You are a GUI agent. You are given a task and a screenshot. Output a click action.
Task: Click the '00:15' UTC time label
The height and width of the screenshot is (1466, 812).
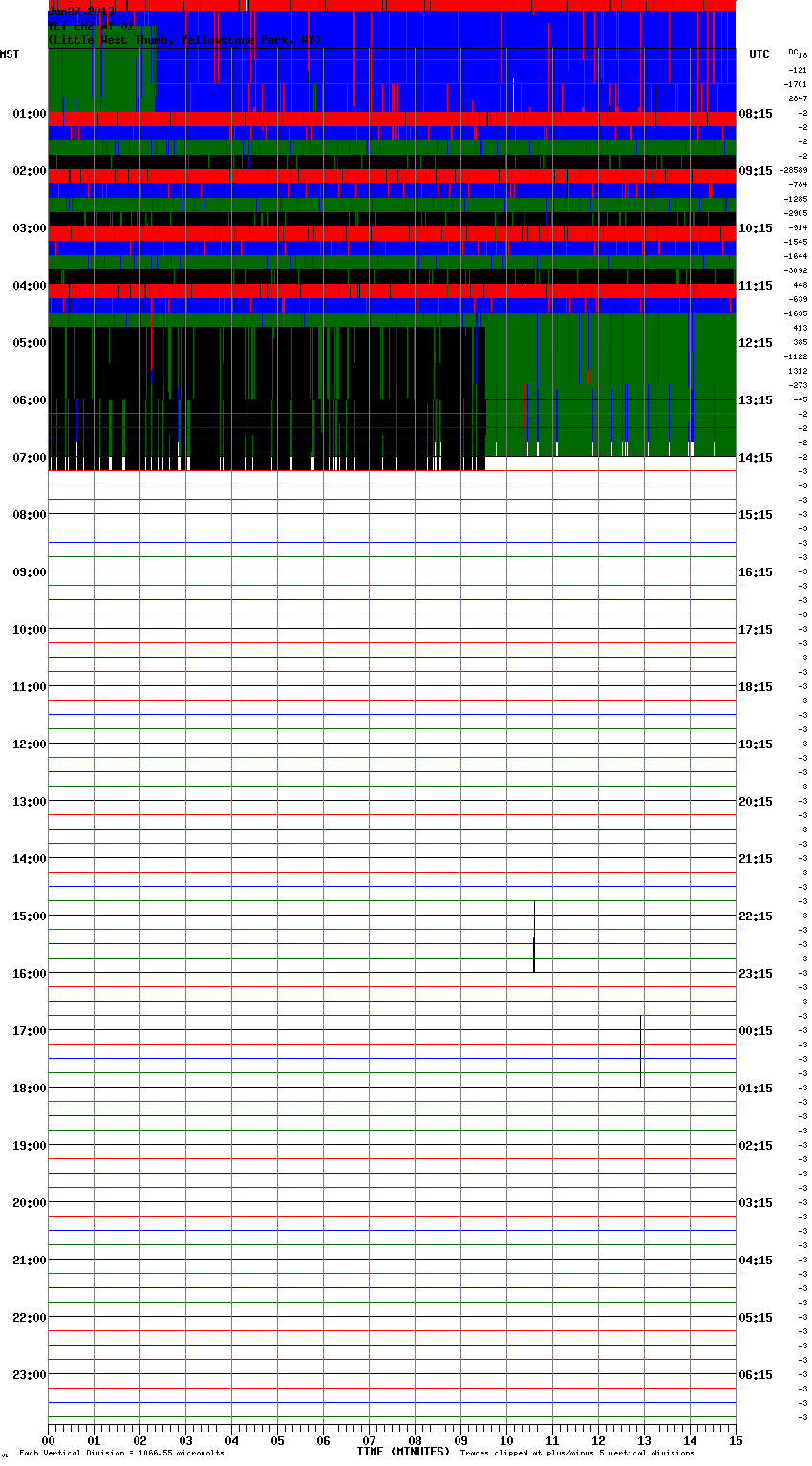pos(756,1031)
